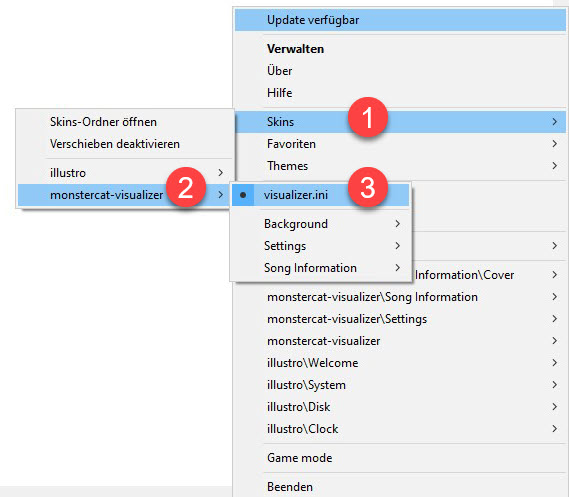
Task: Choose Beenden to quit Rainmeter
Action: click(400, 487)
